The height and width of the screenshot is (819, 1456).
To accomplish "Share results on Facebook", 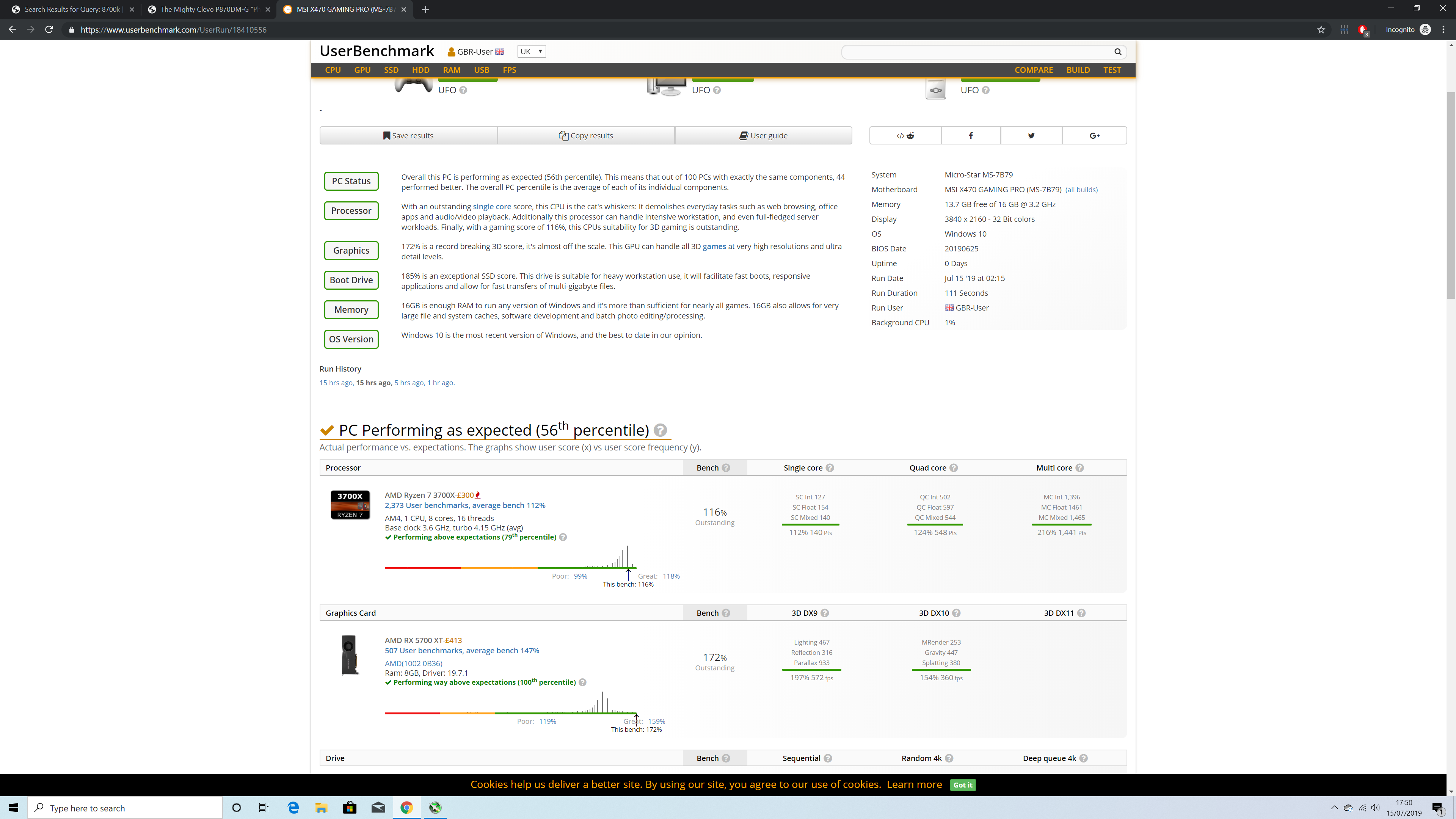I will click(x=971, y=136).
